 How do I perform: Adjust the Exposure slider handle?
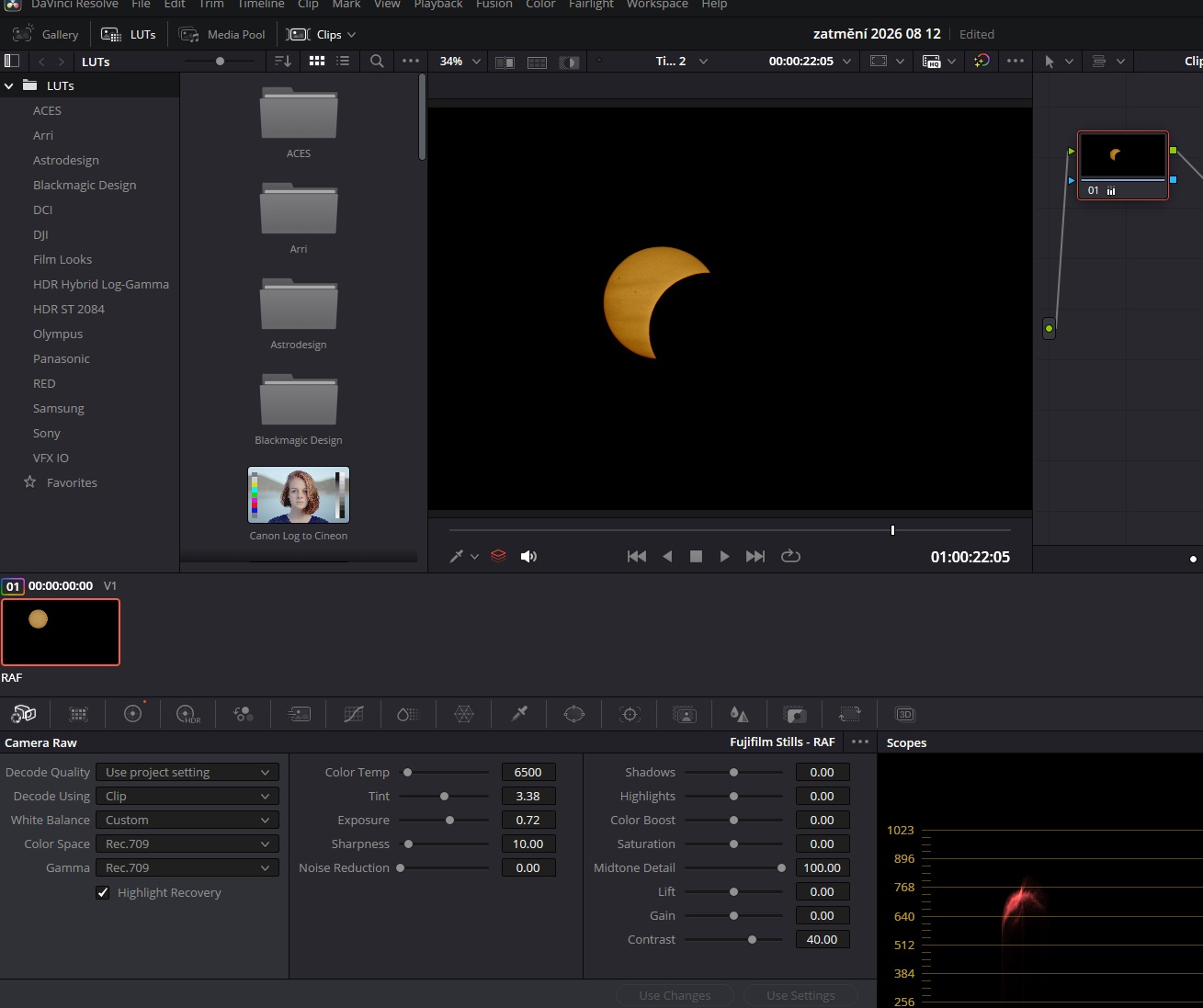pos(449,820)
